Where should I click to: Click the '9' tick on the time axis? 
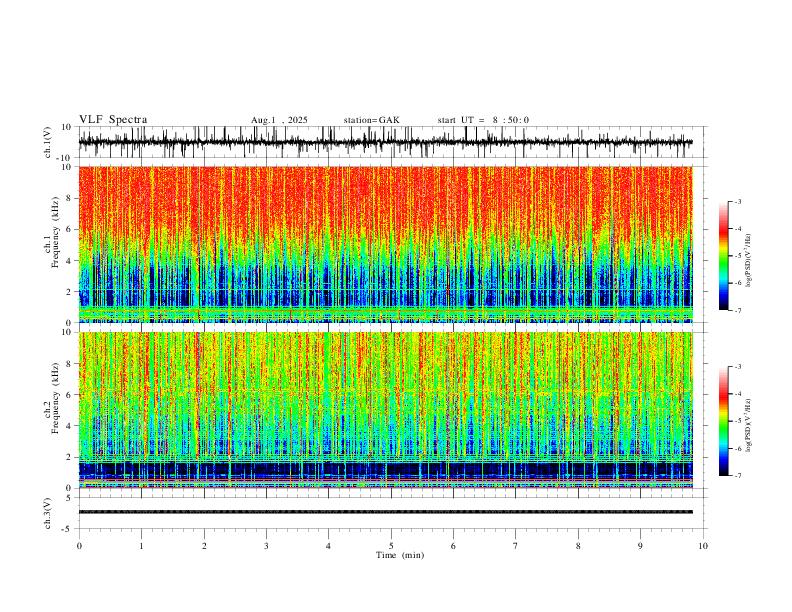pyautogui.click(x=640, y=546)
